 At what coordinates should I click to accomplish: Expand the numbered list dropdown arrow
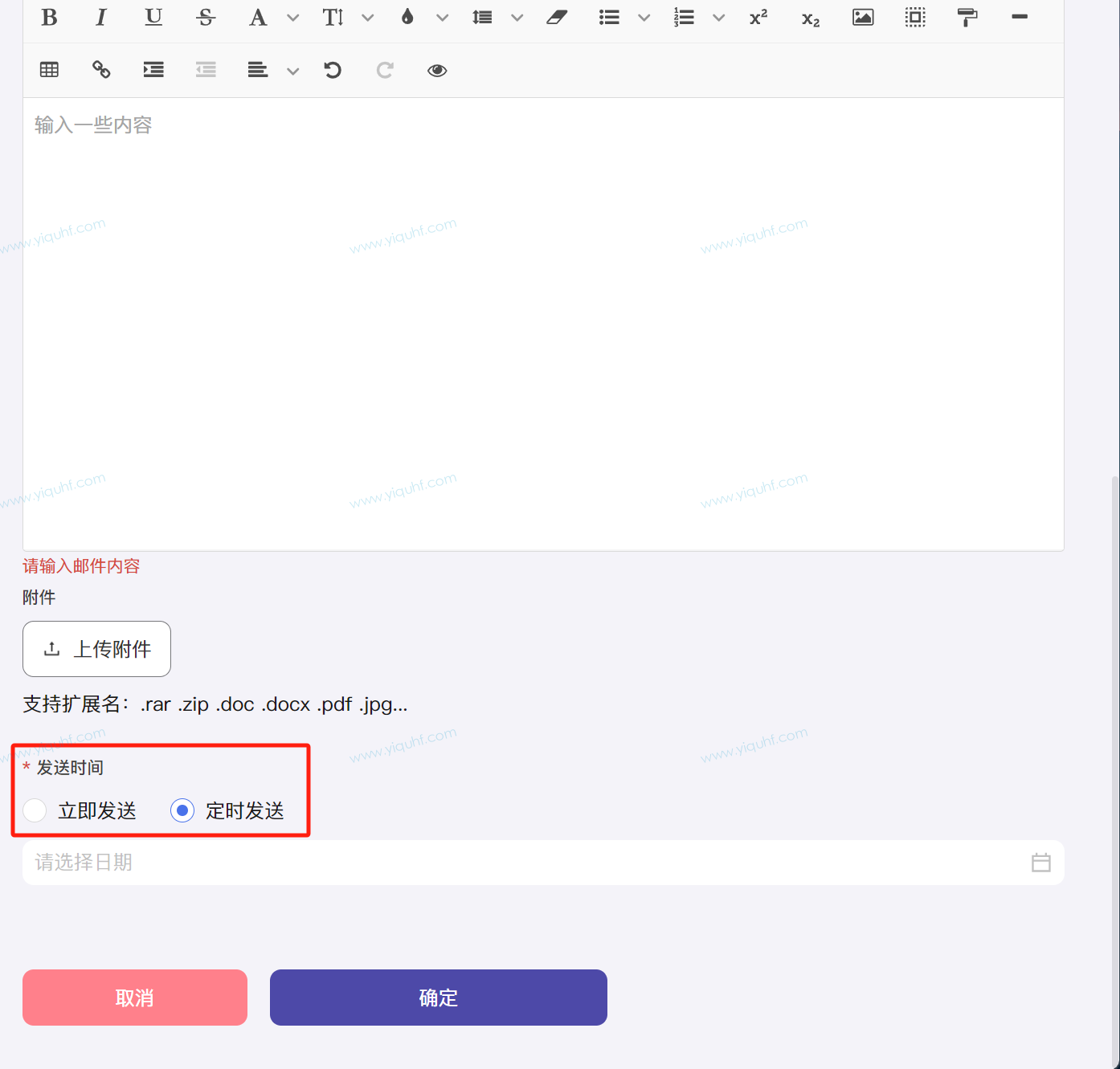click(719, 18)
